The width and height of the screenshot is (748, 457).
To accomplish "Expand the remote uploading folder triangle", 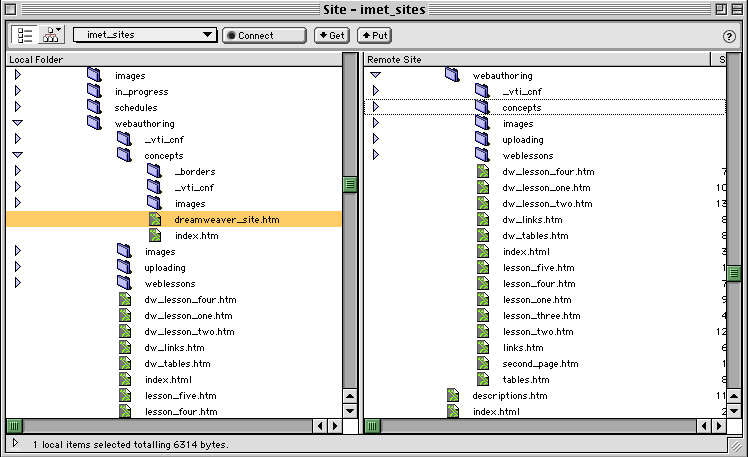I will tap(376, 139).
